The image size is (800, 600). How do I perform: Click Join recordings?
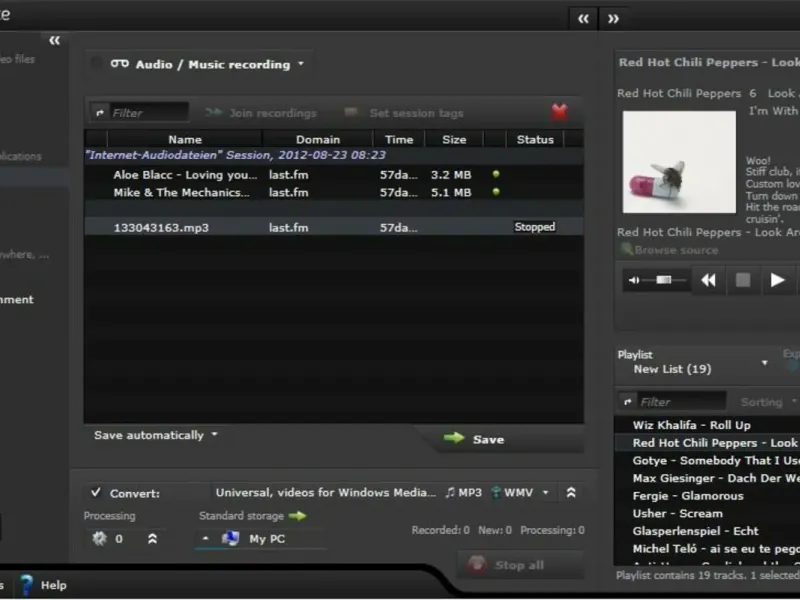click(x=261, y=113)
